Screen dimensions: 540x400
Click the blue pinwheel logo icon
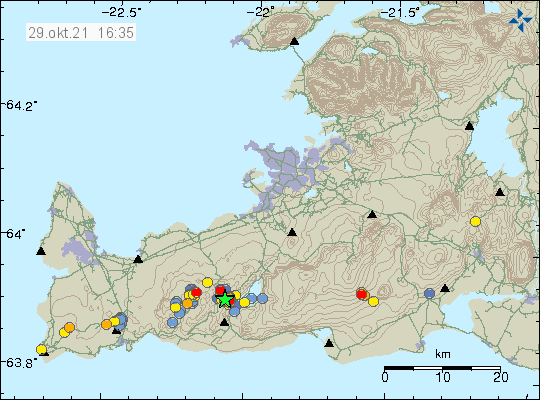pyautogui.click(x=520, y=20)
